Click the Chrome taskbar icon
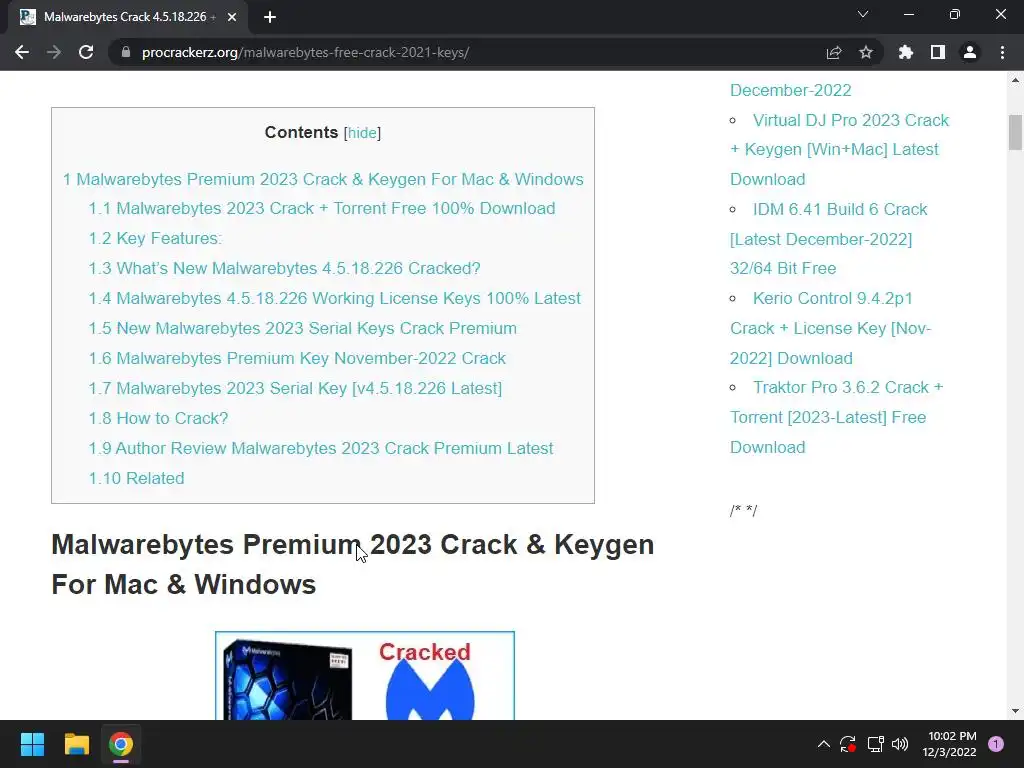The image size is (1024, 768). click(x=121, y=744)
